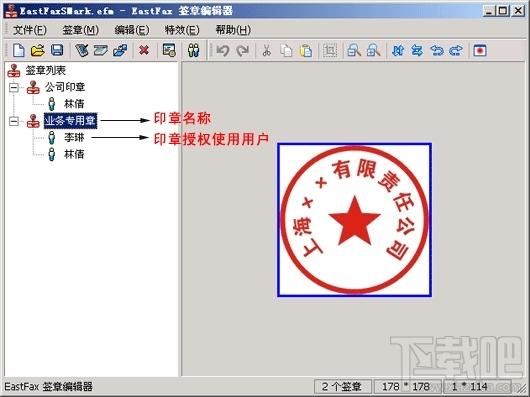Maximize the EastFax editor window
The image size is (530, 397).
pyautogui.click(x=503, y=11)
